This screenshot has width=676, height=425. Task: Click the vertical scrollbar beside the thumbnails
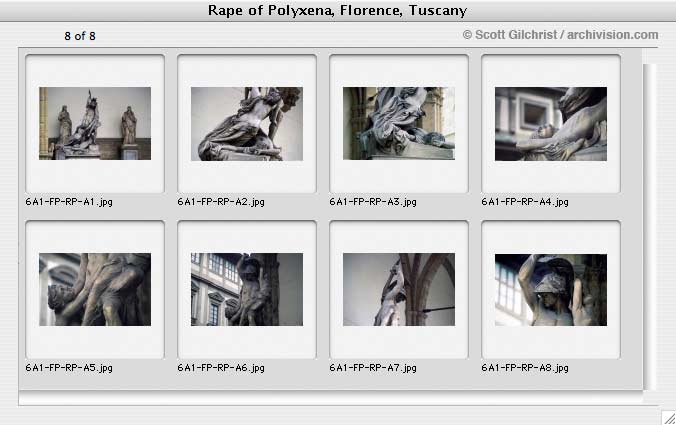(x=650, y=227)
